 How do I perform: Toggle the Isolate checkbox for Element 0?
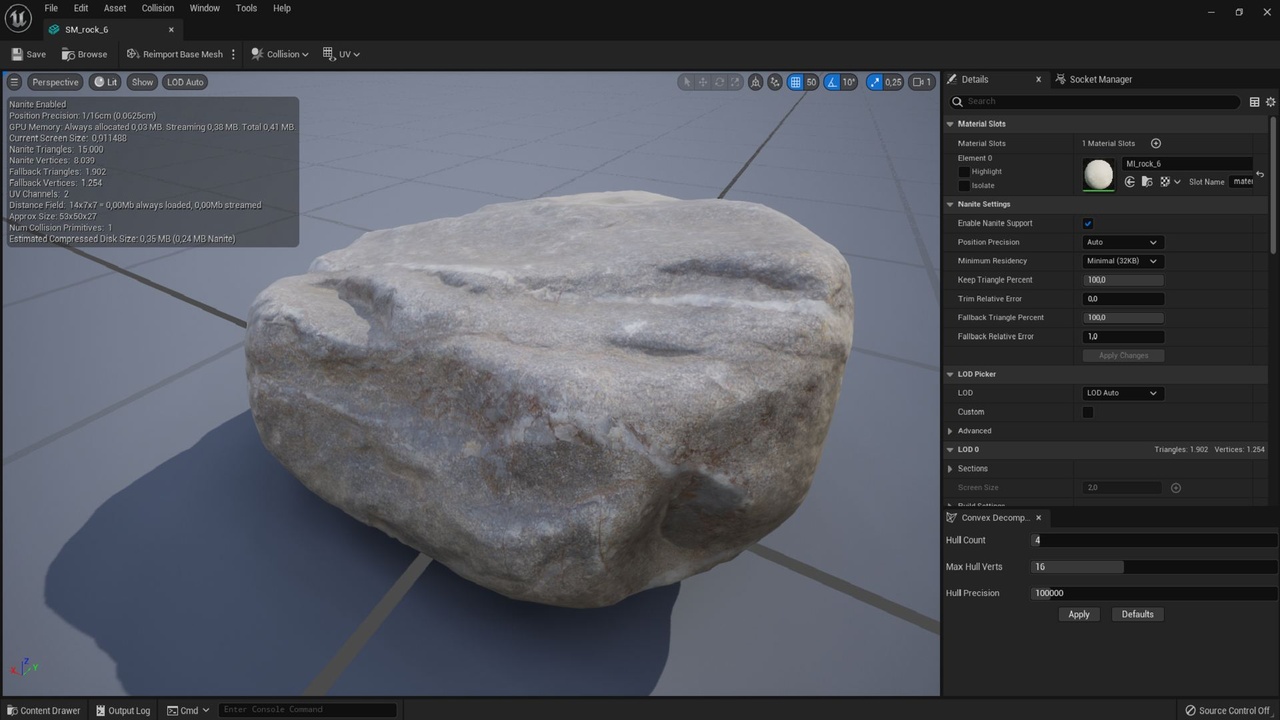click(x=964, y=186)
